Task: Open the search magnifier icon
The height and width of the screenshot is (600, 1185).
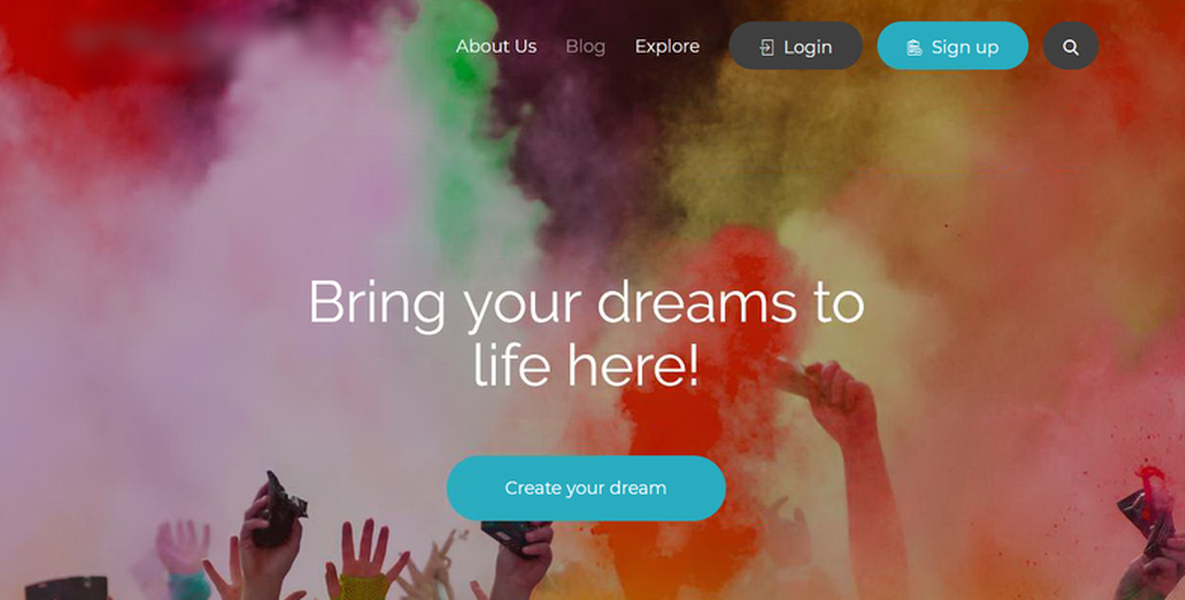Action: click(1070, 47)
